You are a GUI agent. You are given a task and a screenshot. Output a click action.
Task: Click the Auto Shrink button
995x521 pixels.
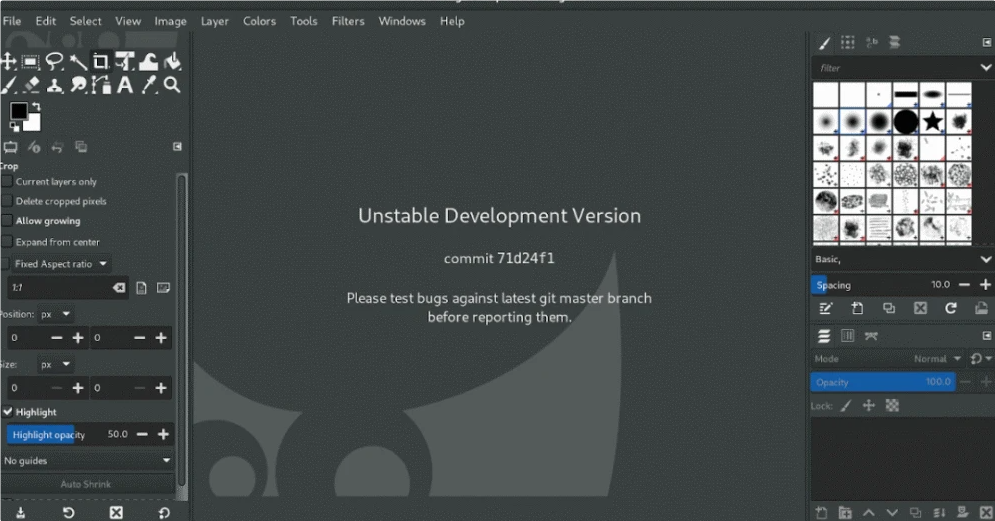coord(86,484)
